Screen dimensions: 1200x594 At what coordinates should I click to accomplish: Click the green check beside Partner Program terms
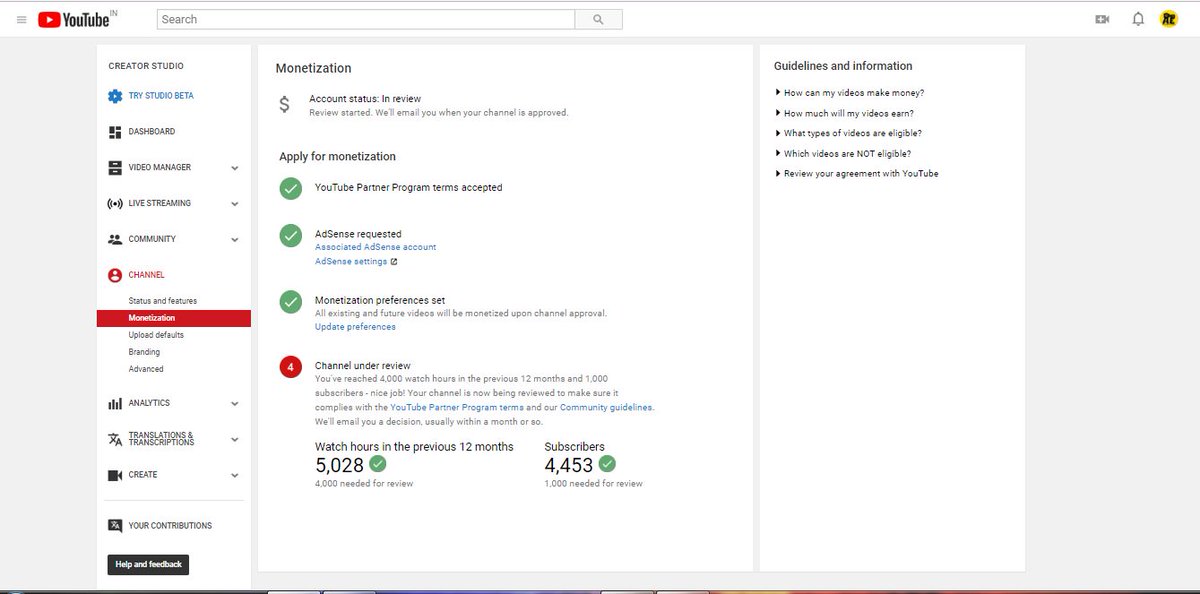click(x=291, y=188)
